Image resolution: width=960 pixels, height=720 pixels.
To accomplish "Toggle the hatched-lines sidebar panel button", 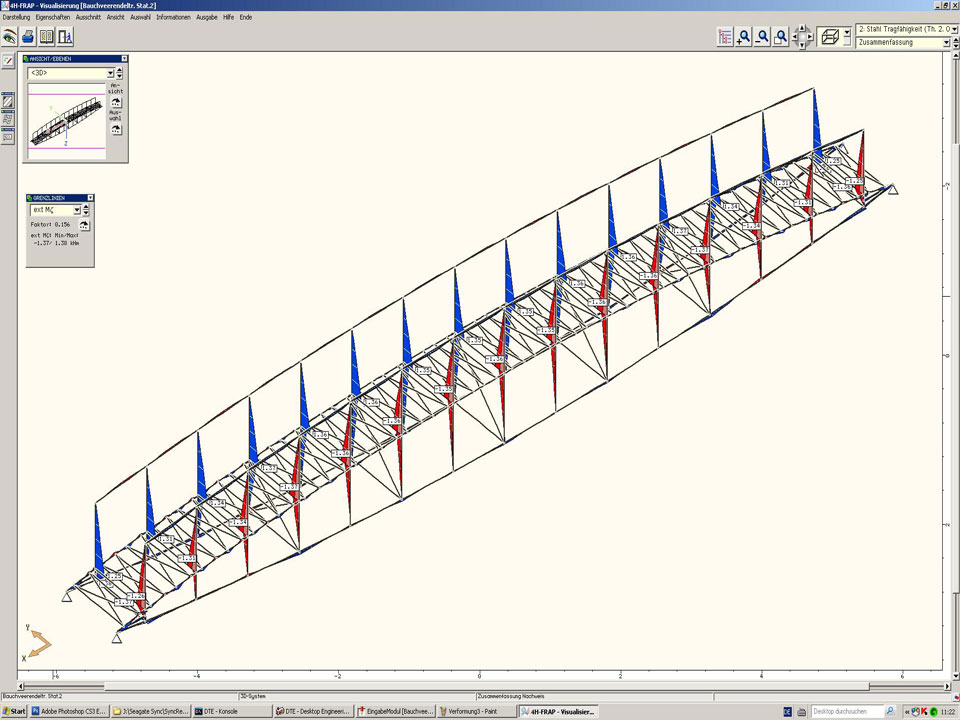I will pos(8,101).
